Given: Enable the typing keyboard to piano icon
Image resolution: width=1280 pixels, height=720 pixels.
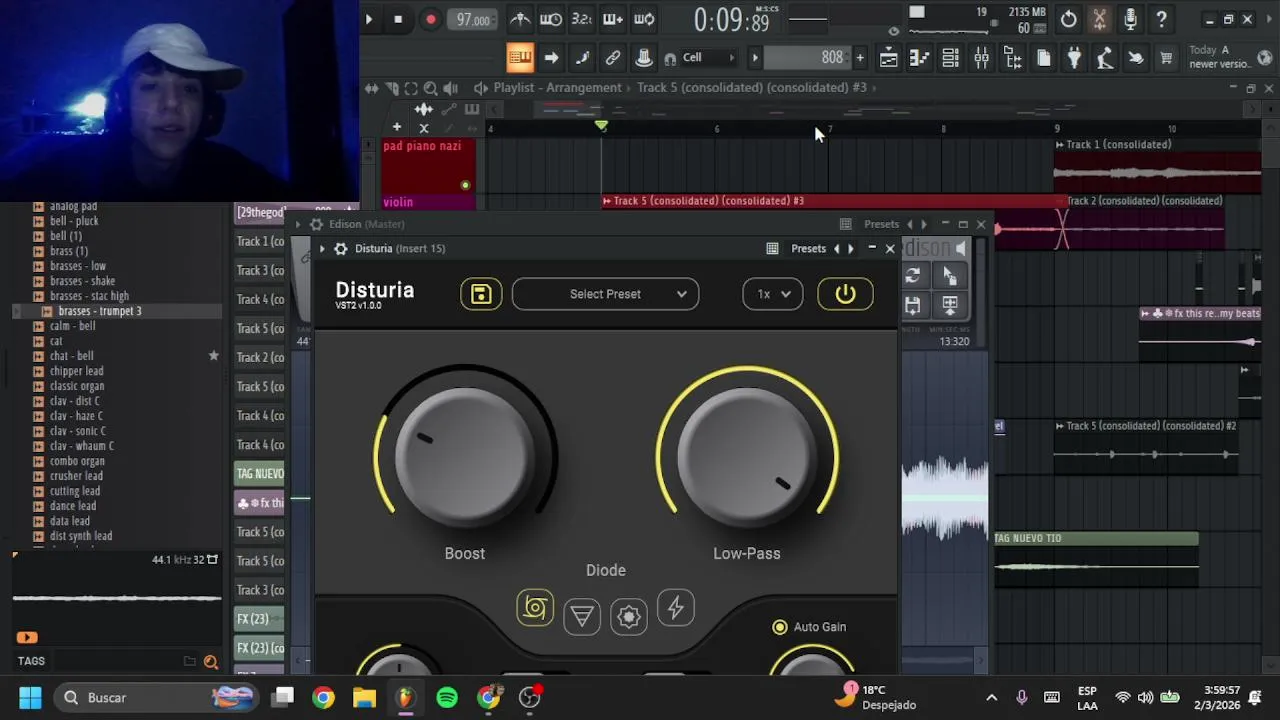Looking at the screenshot, I should coord(520,58).
